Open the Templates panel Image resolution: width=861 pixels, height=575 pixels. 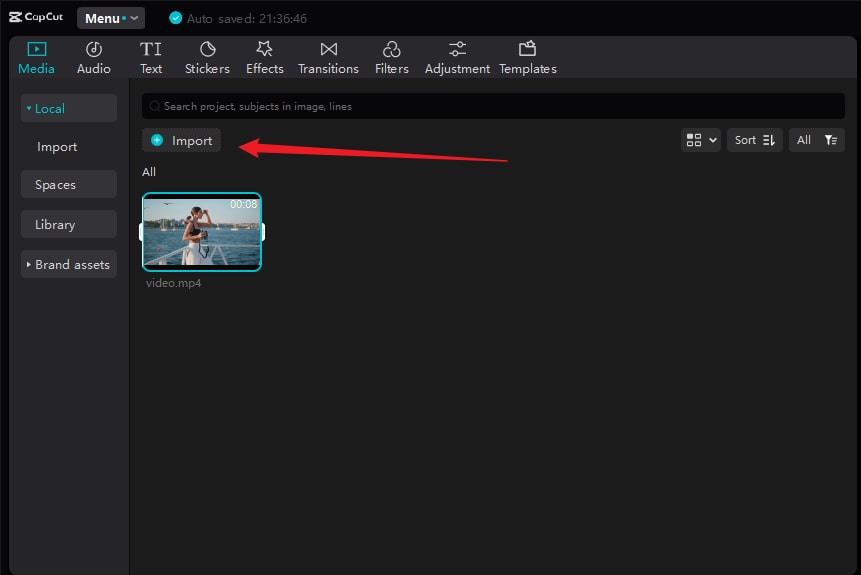tap(528, 58)
